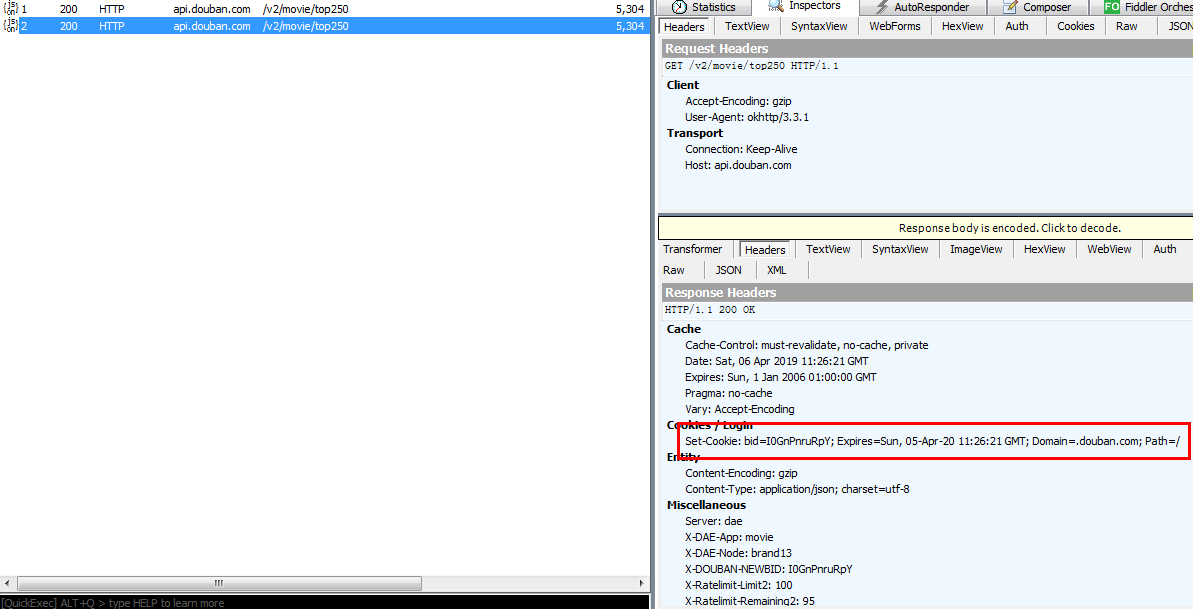Select response Headers tab
The height and width of the screenshot is (609, 1193).
pos(765,250)
